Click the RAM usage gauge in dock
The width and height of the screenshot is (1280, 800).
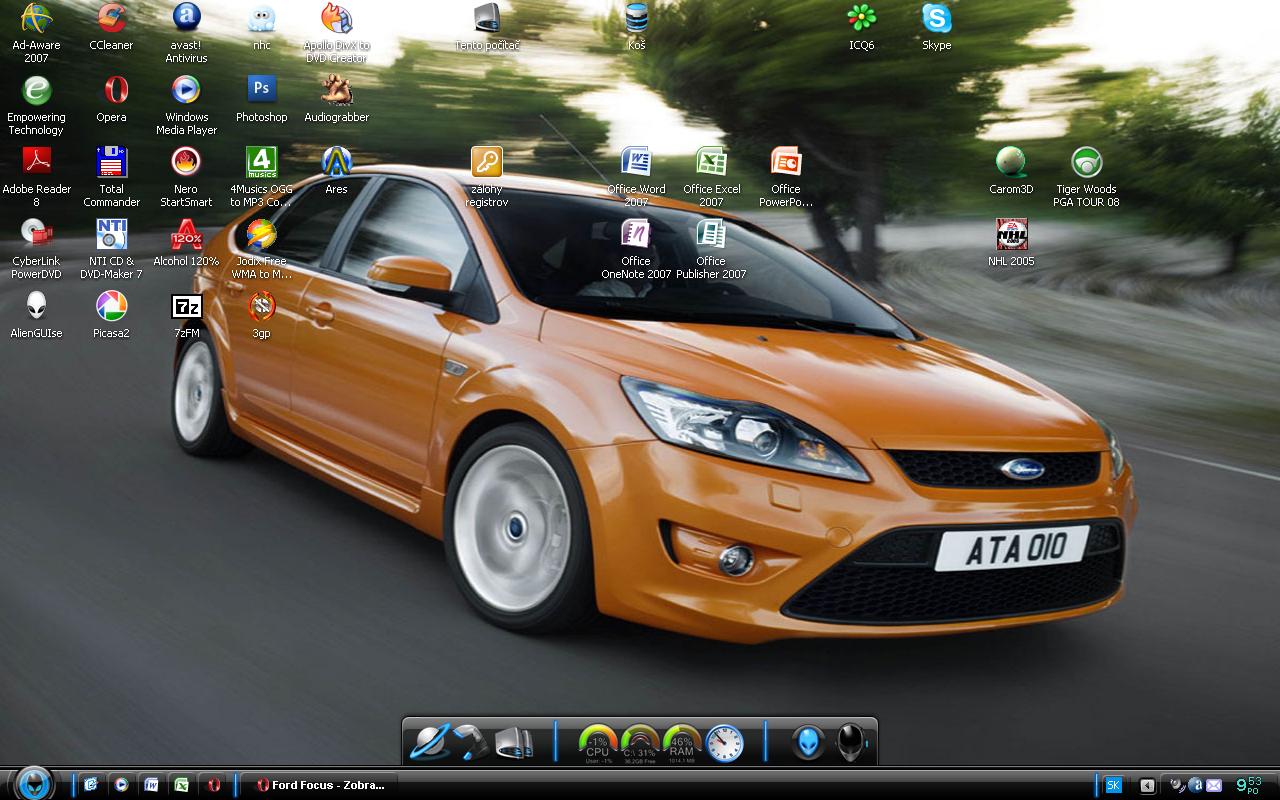[681, 743]
